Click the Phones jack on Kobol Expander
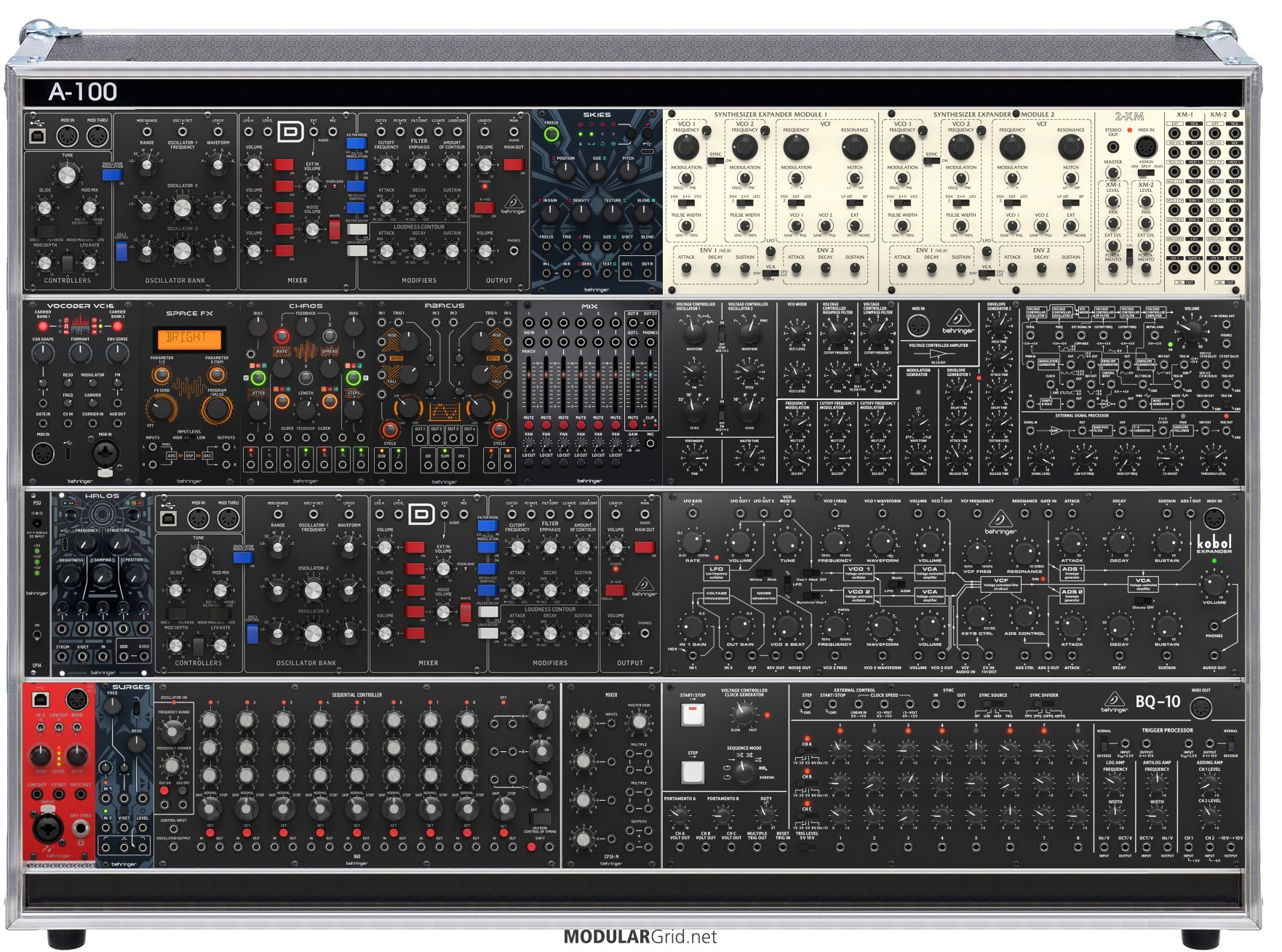1282x952 pixels. tap(1214, 625)
